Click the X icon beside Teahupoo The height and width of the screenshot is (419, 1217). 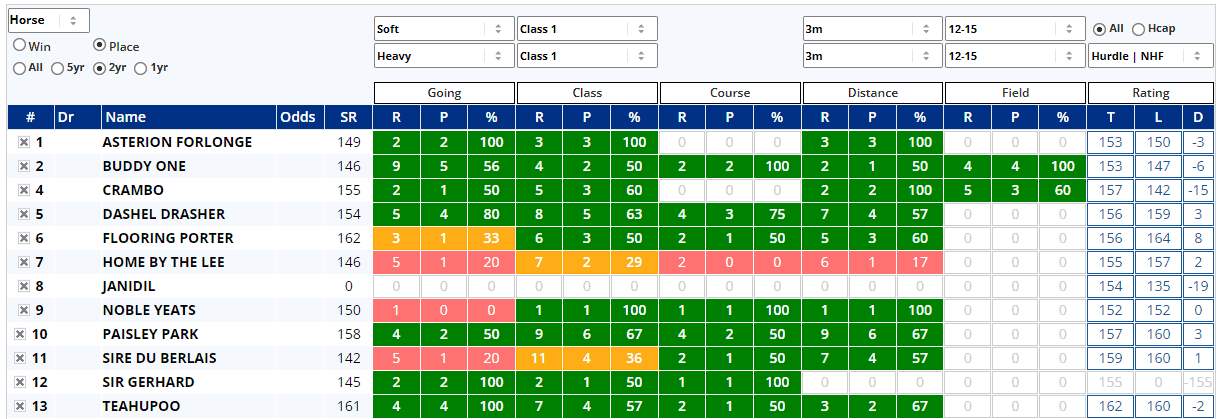point(20,406)
